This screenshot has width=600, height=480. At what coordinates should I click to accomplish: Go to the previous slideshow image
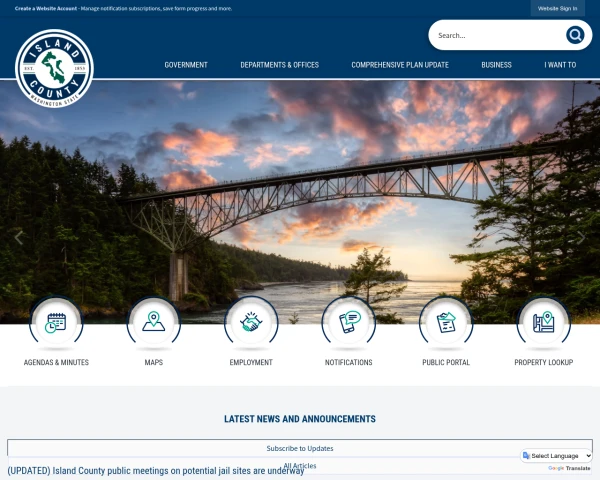18,237
